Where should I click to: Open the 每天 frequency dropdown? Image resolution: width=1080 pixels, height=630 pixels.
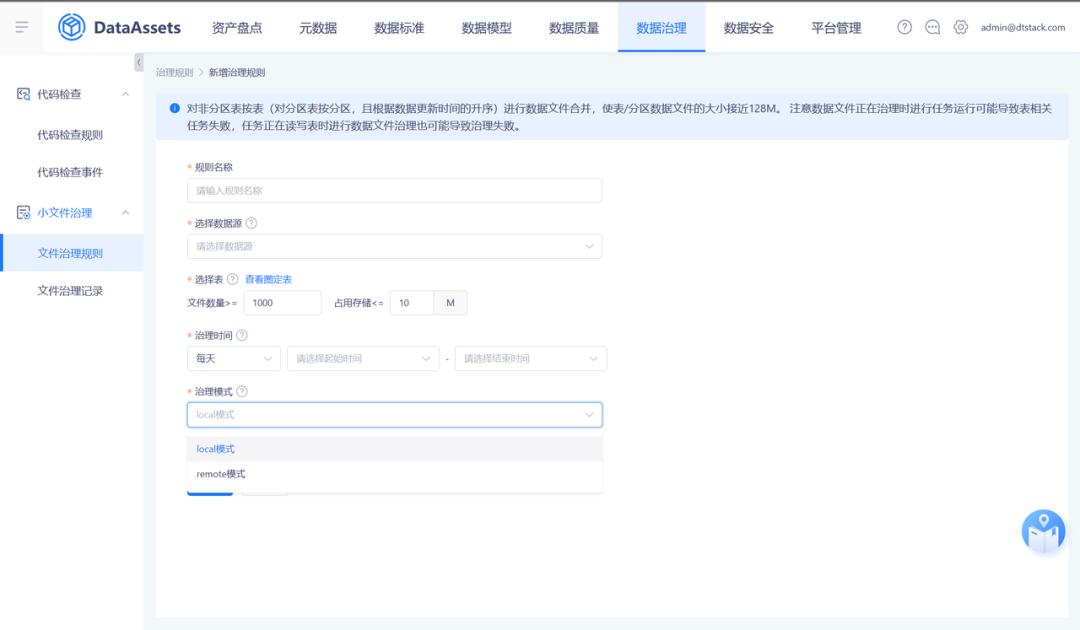(x=233, y=358)
